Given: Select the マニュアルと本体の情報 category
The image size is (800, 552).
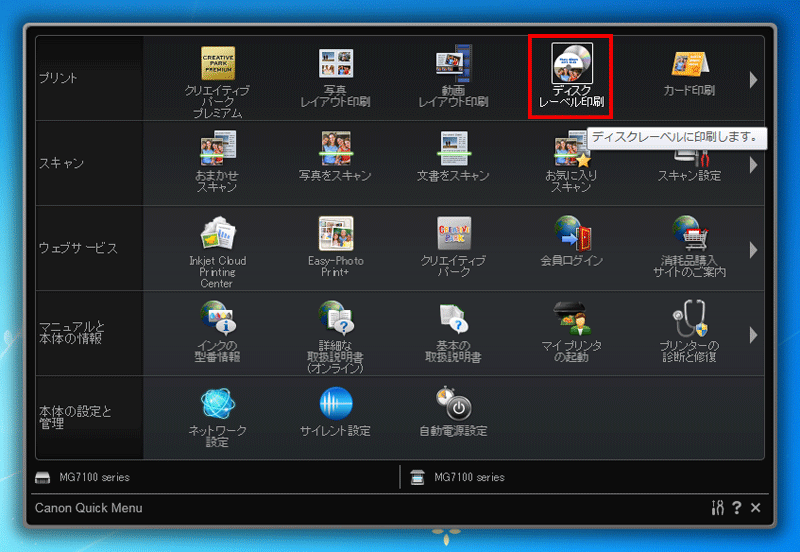Looking at the screenshot, I should [89, 333].
